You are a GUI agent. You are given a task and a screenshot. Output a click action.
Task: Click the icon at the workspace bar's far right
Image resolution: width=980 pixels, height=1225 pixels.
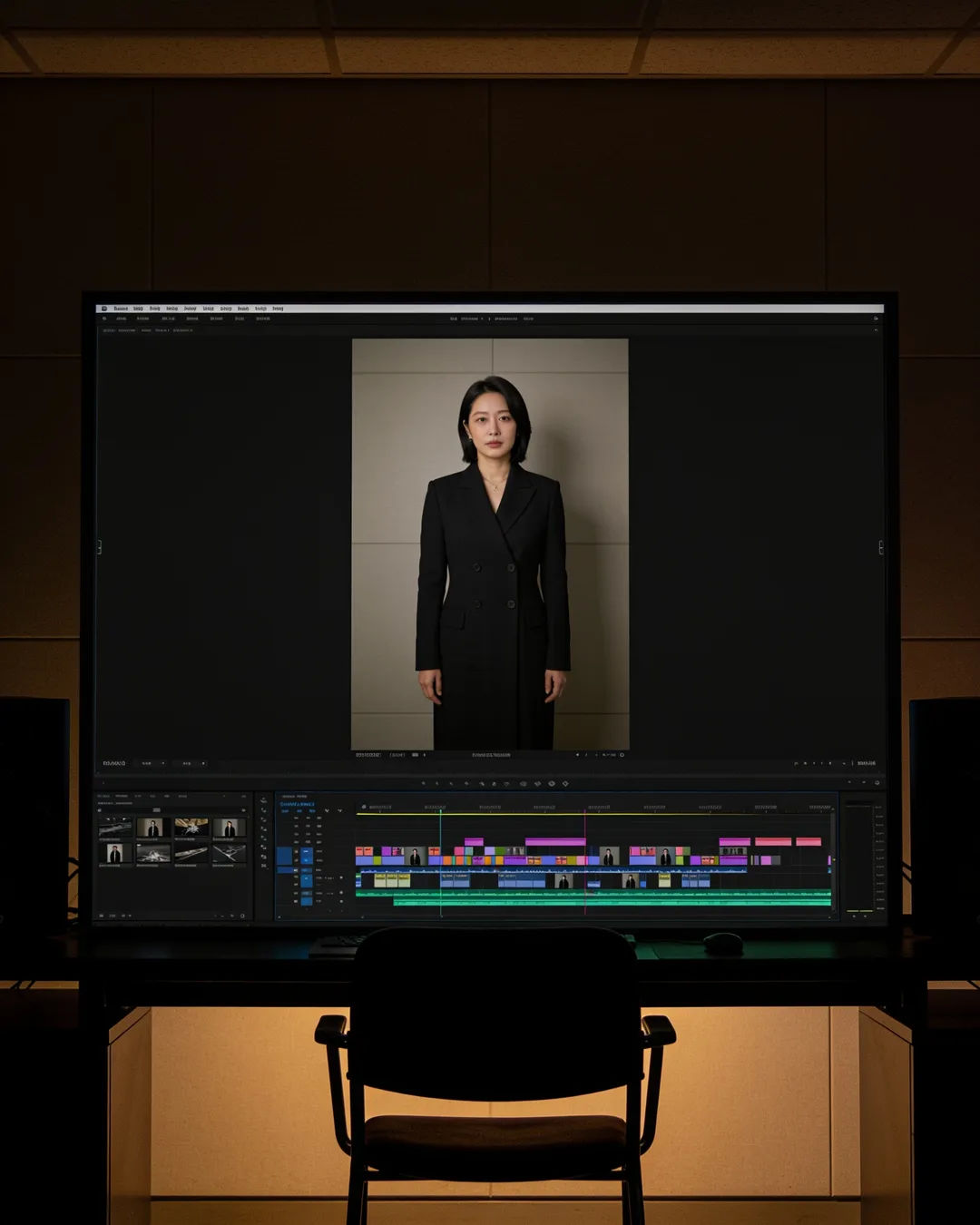click(876, 318)
